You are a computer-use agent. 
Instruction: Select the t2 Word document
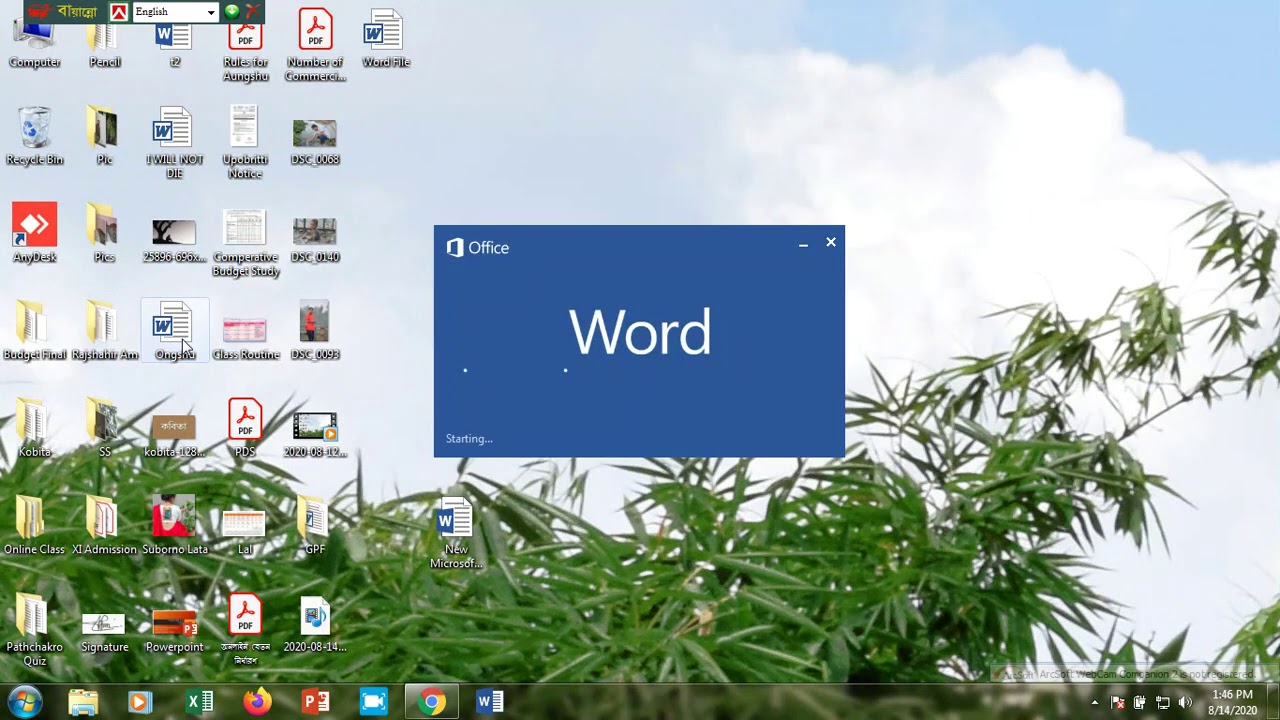coord(174,45)
